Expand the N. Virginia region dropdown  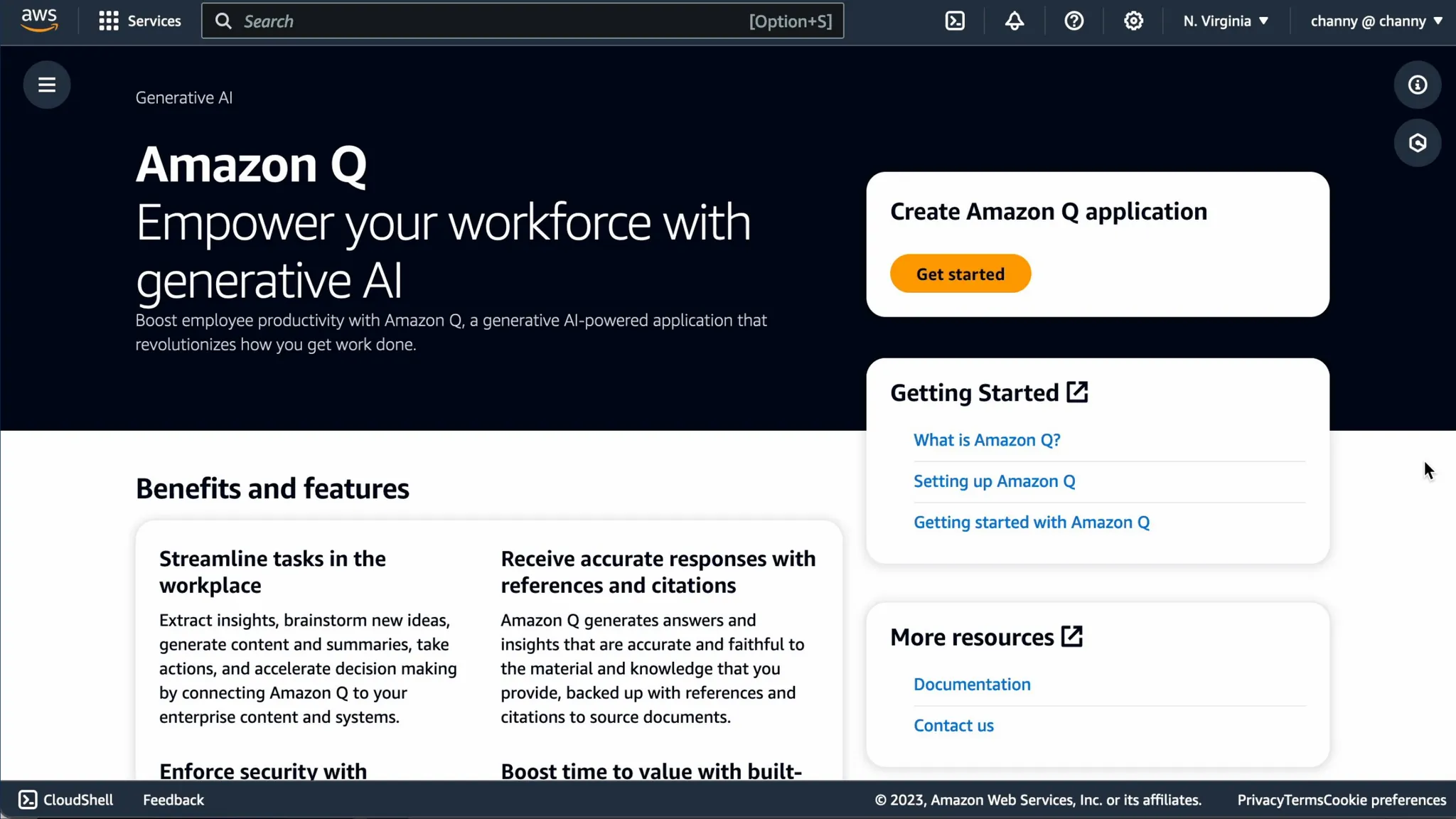[1226, 21]
